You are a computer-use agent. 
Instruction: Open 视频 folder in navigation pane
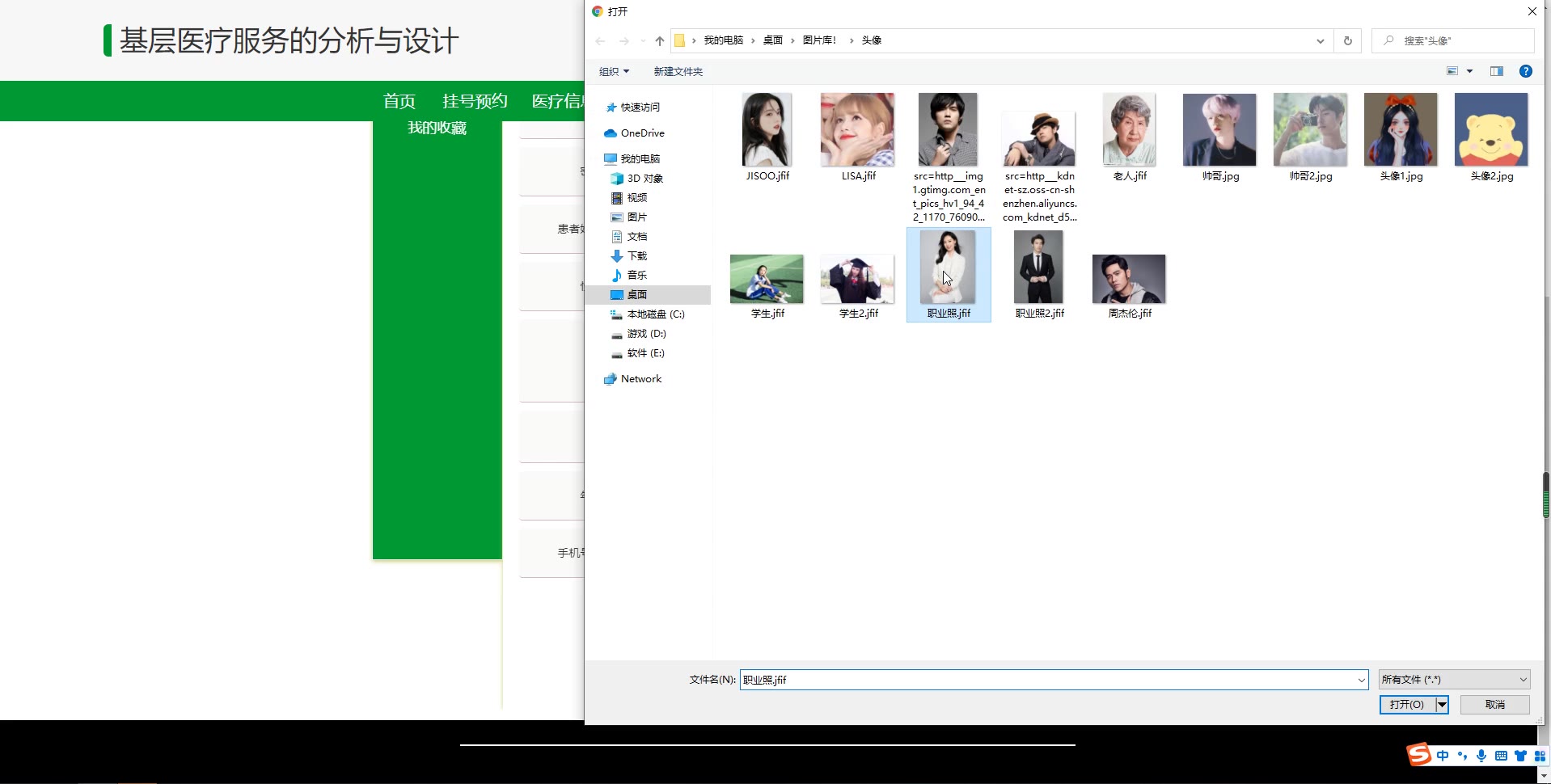(636, 197)
